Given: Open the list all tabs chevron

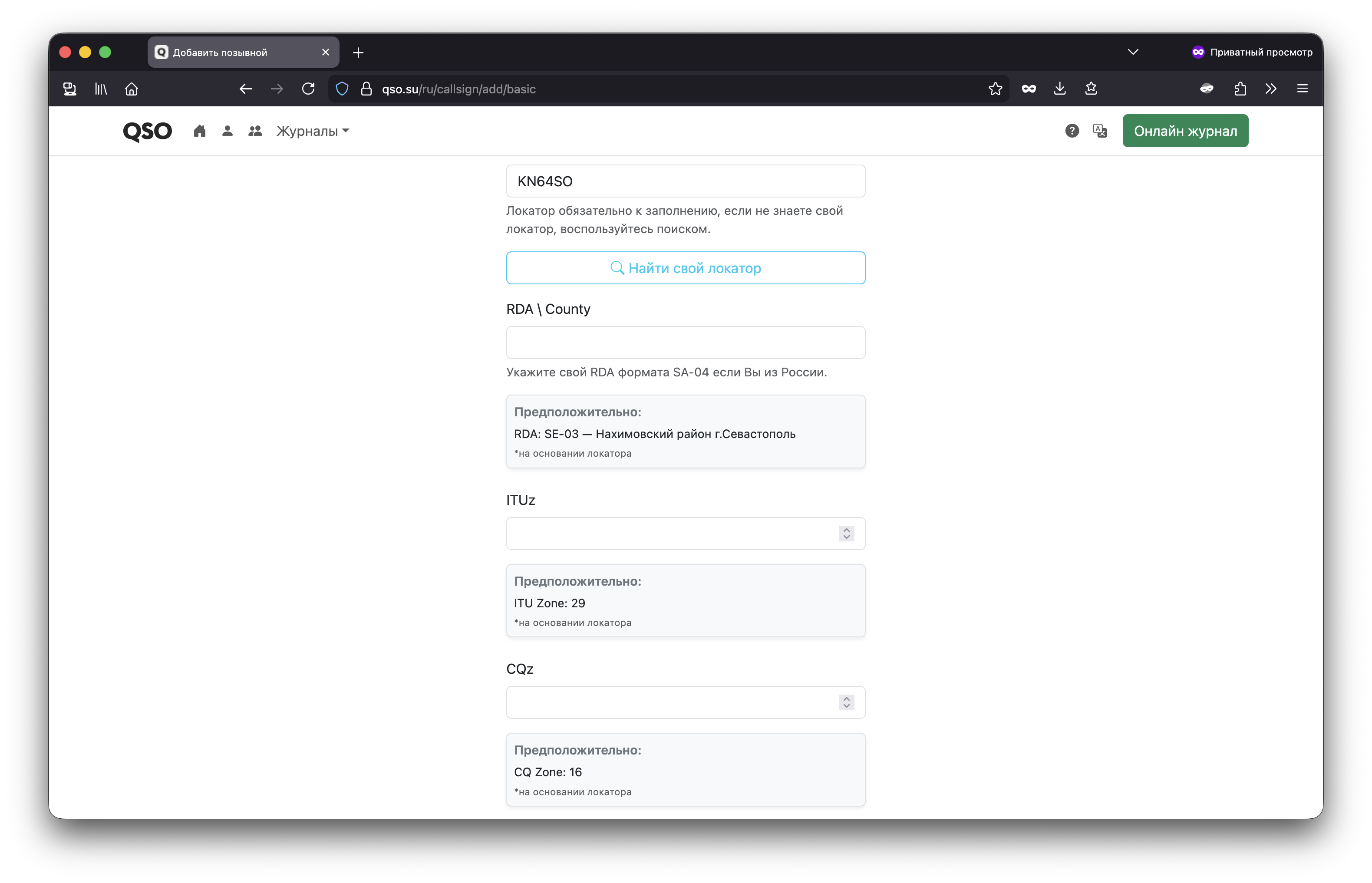Looking at the screenshot, I should (1133, 52).
